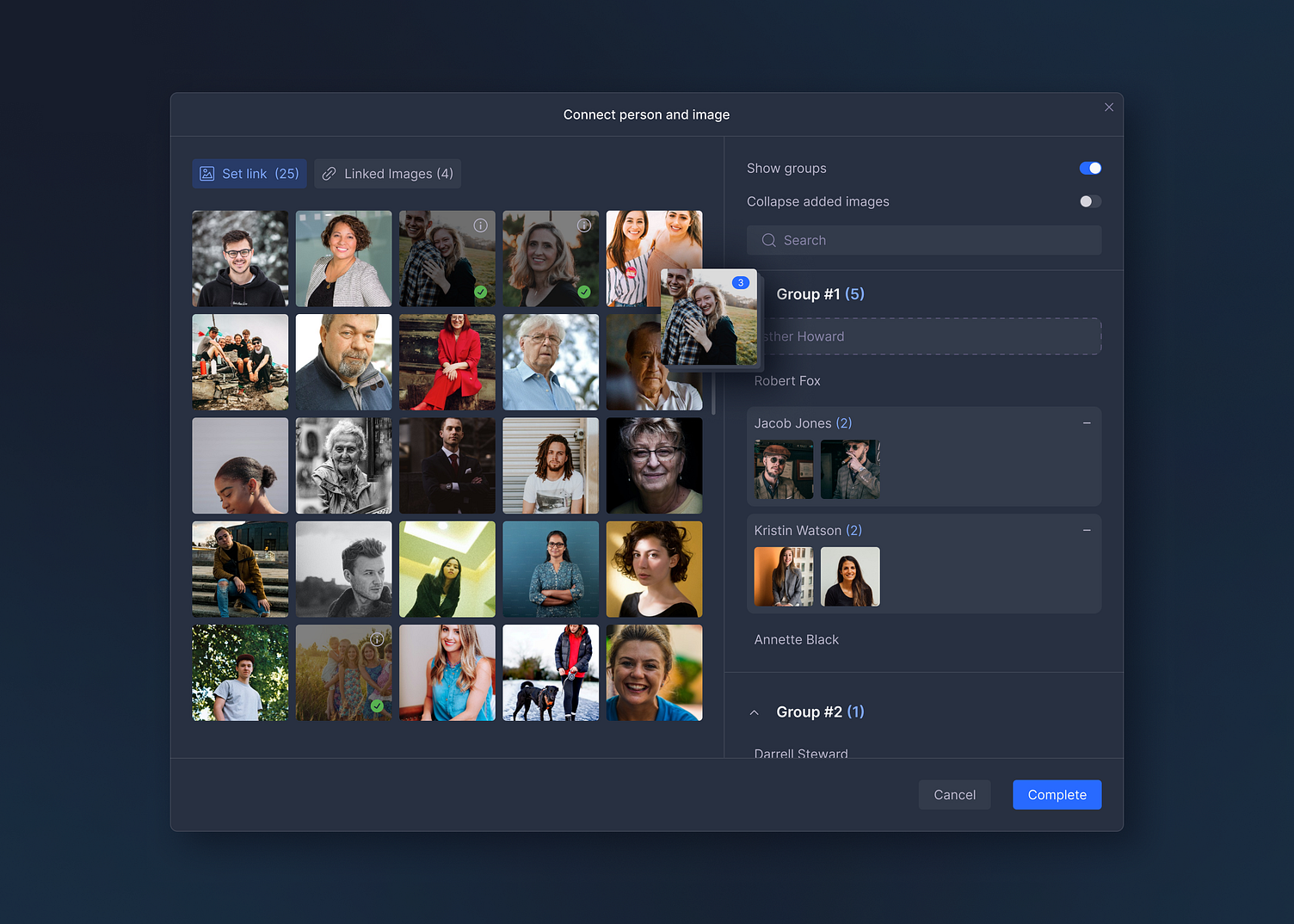Viewport: 1294px width, 924px height.
Task: Select young man standing among green trees
Action: (x=240, y=673)
